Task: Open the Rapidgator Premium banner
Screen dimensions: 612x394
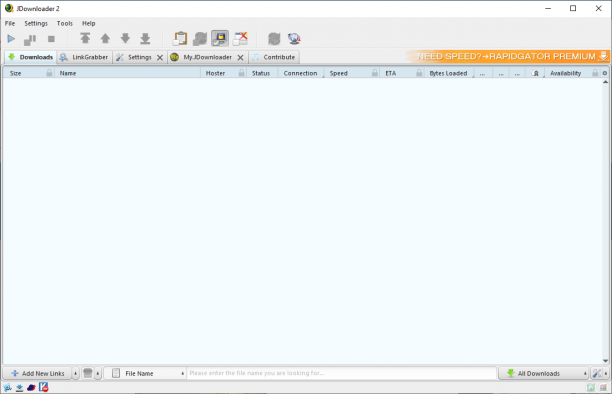Action: tap(507, 56)
